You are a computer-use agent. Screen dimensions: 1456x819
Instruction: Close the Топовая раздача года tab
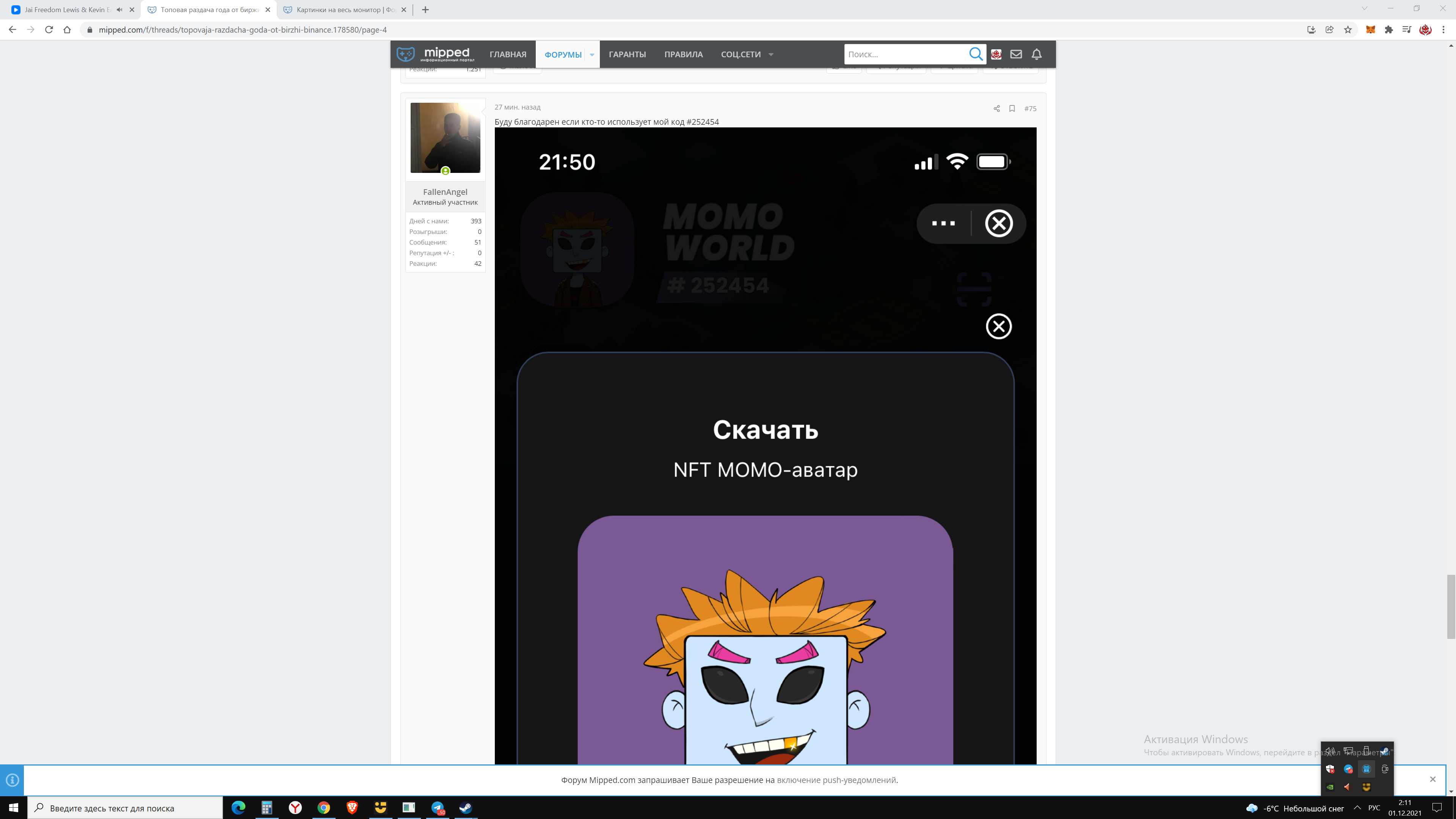pyautogui.click(x=268, y=9)
